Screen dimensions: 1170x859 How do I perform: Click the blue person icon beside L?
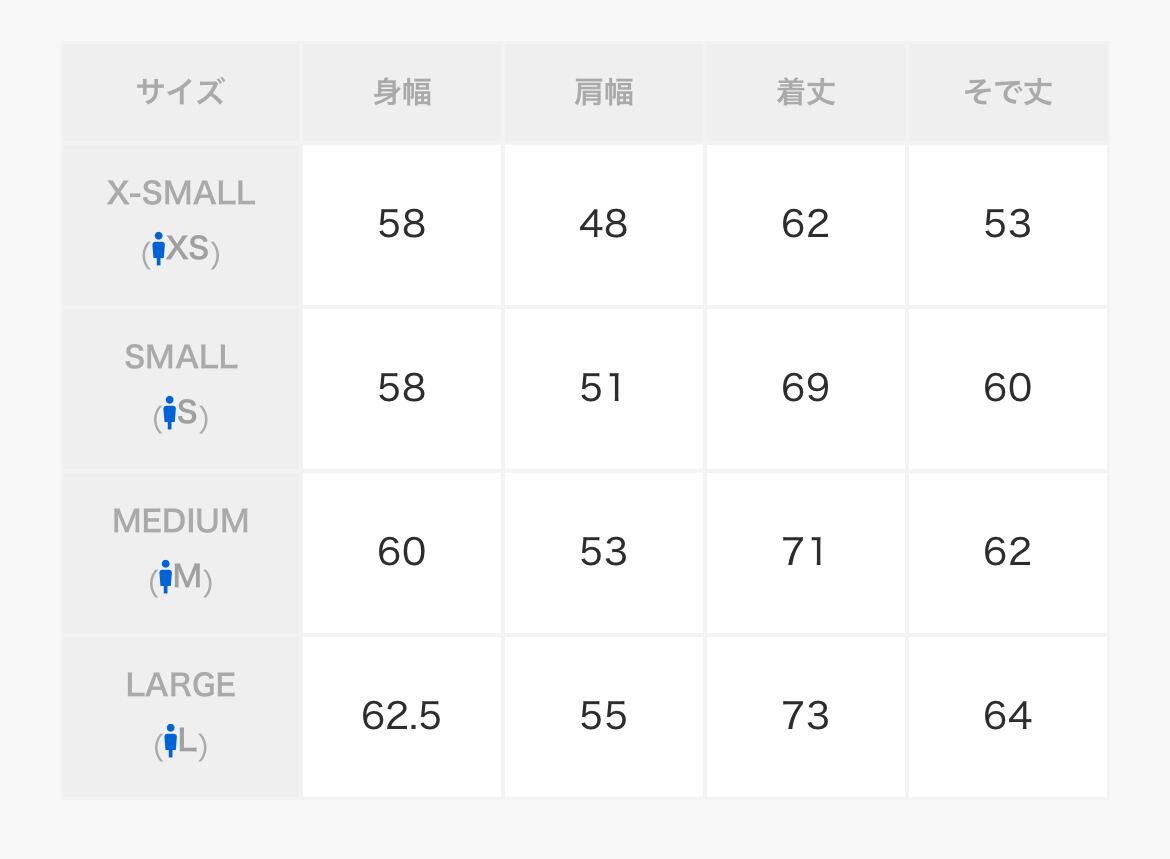[x=171, y=741]
